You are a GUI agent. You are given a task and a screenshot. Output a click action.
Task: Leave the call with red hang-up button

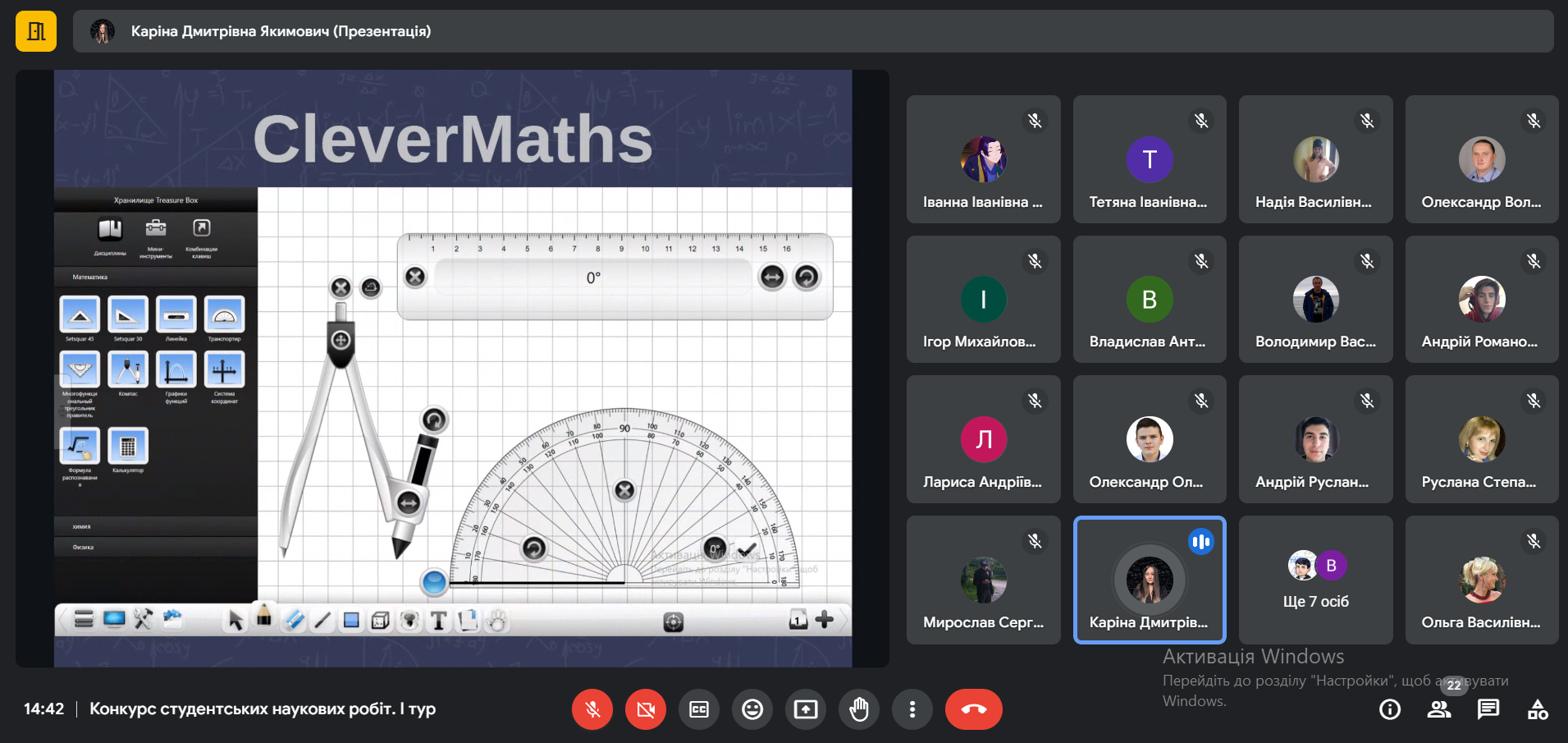click(x=974, y=709)
